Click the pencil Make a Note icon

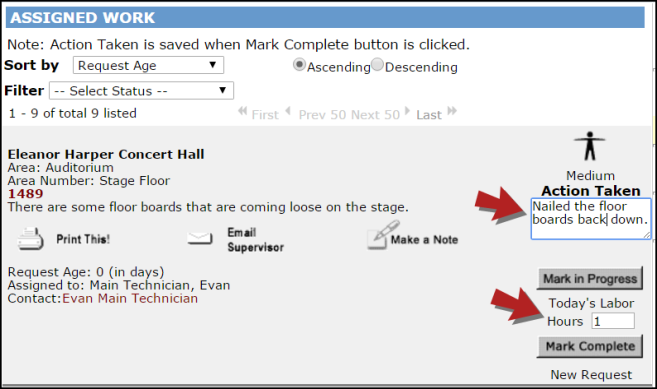[x=383, y=235]
